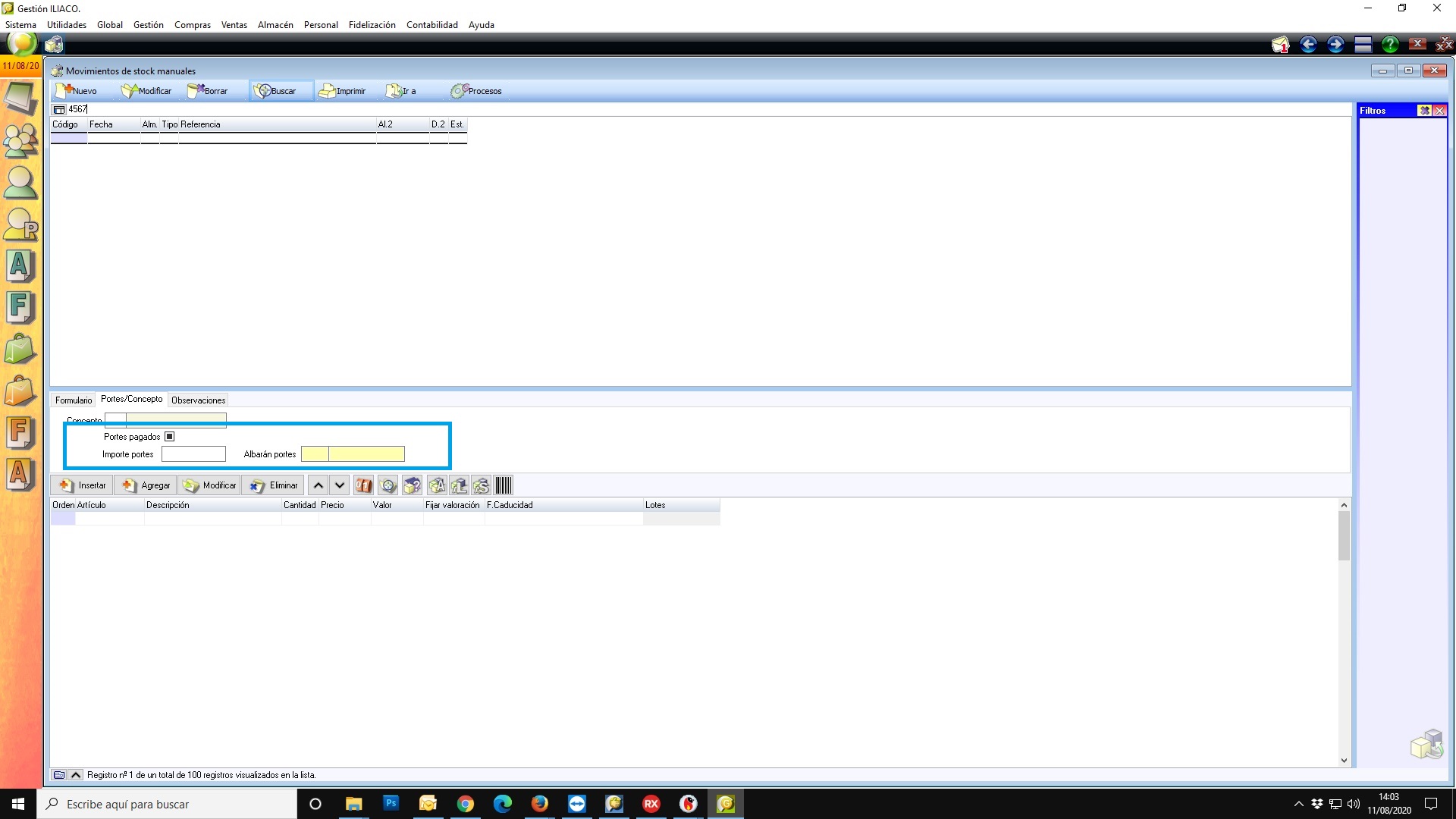
Task: Click the Referencia column header
Action: (278, 124)
